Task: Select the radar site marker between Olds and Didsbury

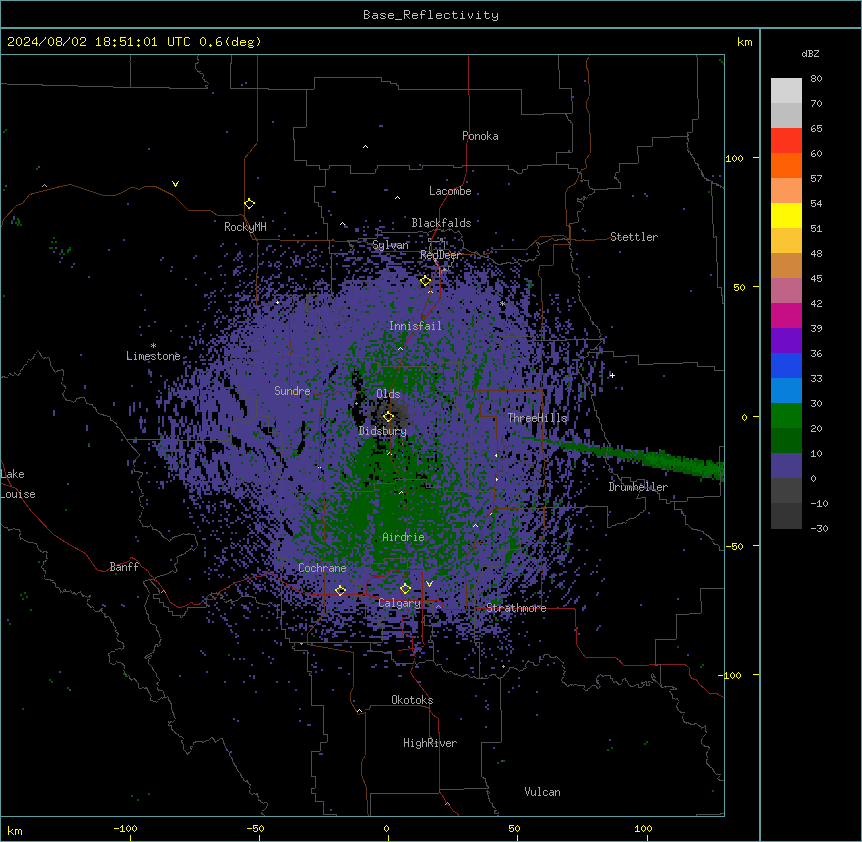Action: pyautogui.click(x=388, y=417)
